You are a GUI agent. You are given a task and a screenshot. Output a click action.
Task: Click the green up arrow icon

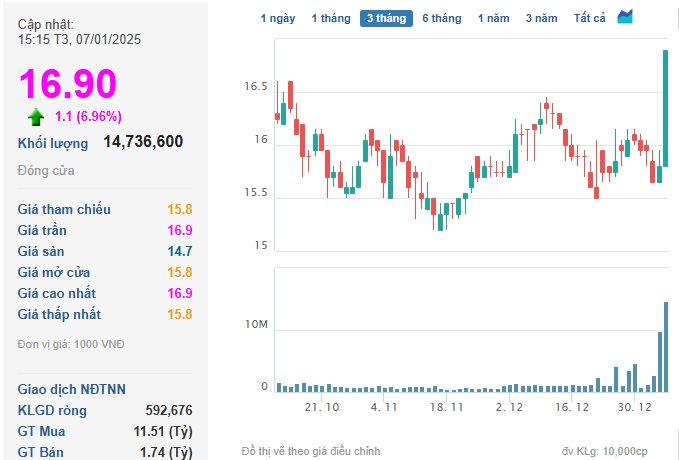tap(36, 117)
